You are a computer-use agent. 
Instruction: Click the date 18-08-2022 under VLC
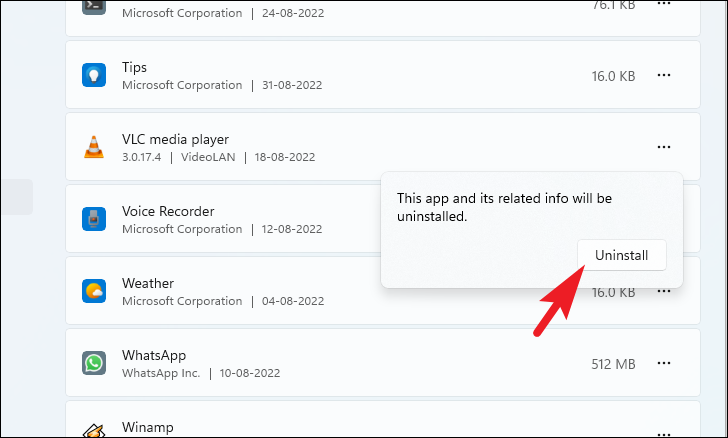(285, 157)
